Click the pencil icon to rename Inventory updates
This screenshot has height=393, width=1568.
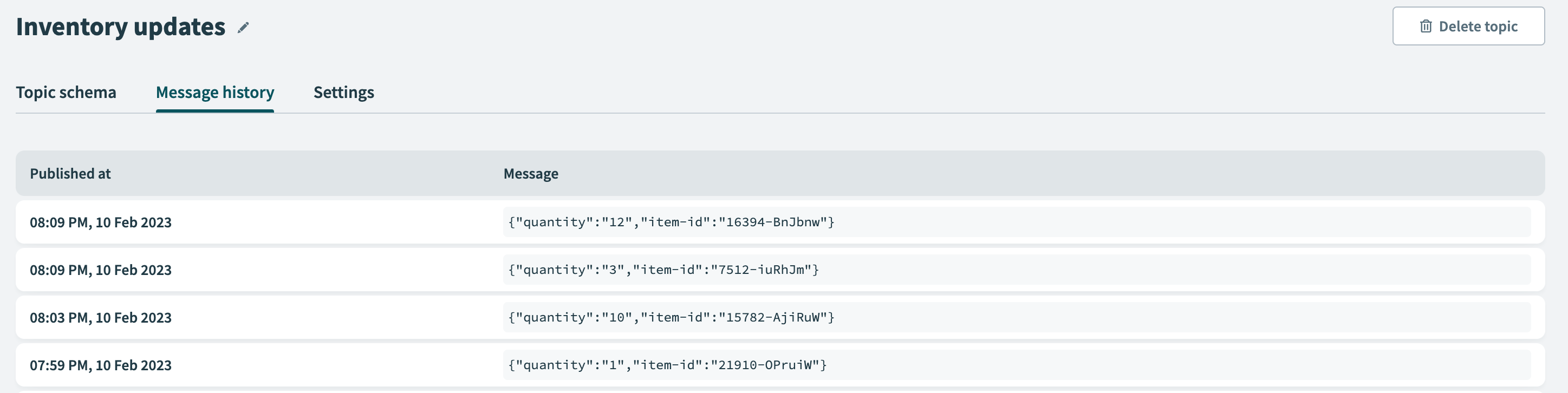click(x=244, y=28)
